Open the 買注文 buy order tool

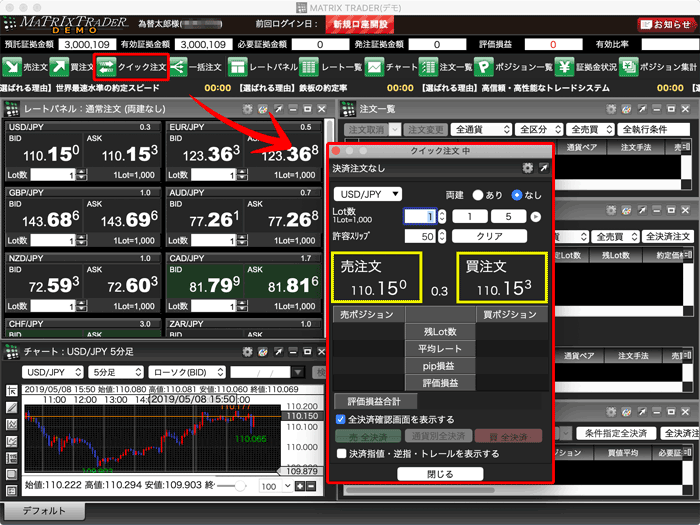coord(71,67)
